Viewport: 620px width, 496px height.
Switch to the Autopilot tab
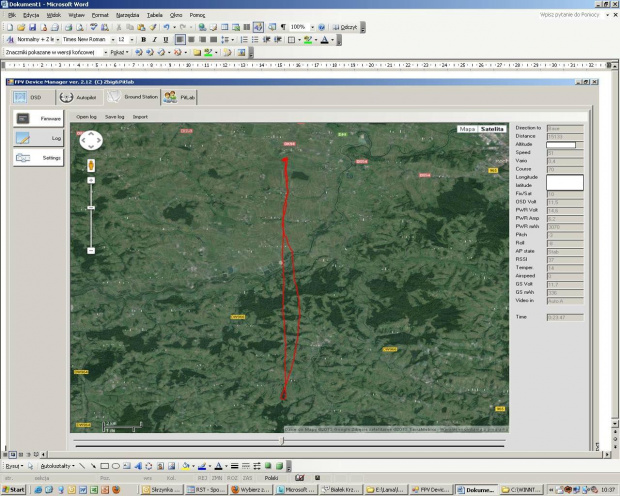coord(78,97)
